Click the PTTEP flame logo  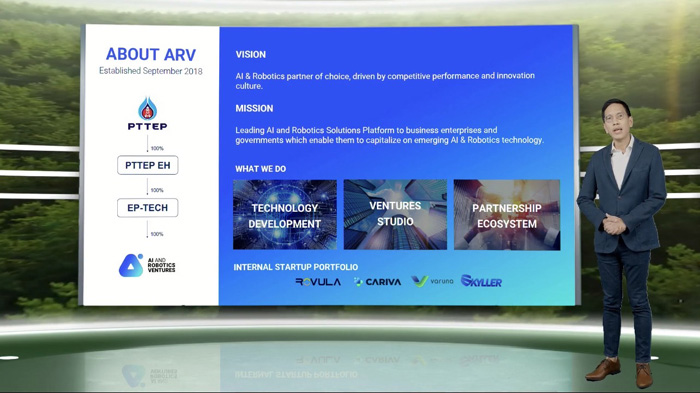coord(147,113)
